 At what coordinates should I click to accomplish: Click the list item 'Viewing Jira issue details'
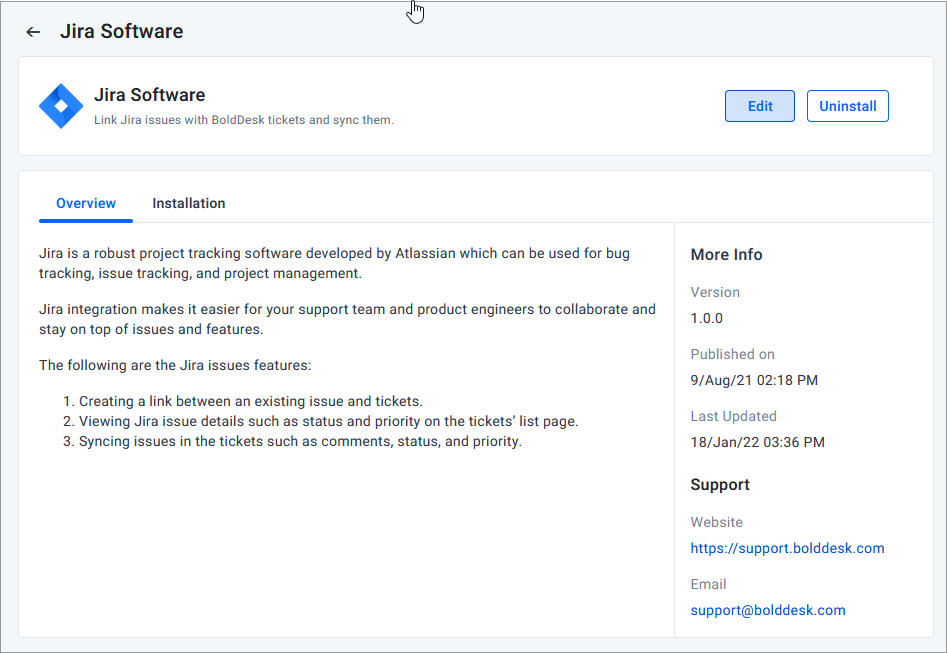click(x=329, y=422)
